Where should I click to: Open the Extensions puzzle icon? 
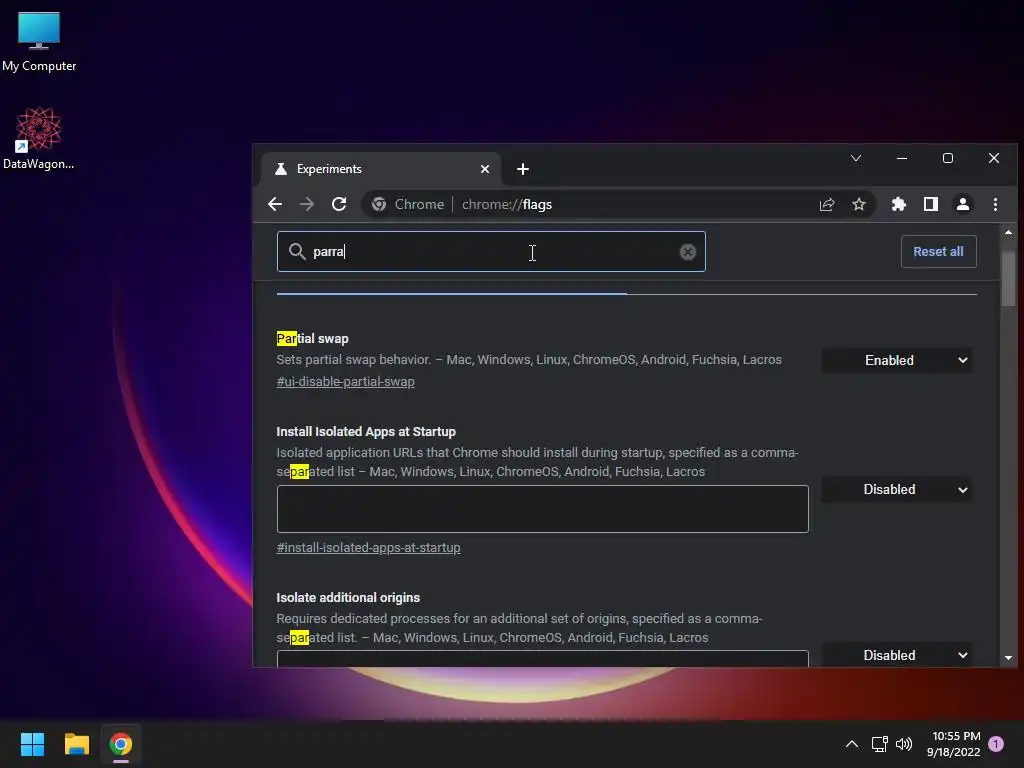[x=899, y=204]
